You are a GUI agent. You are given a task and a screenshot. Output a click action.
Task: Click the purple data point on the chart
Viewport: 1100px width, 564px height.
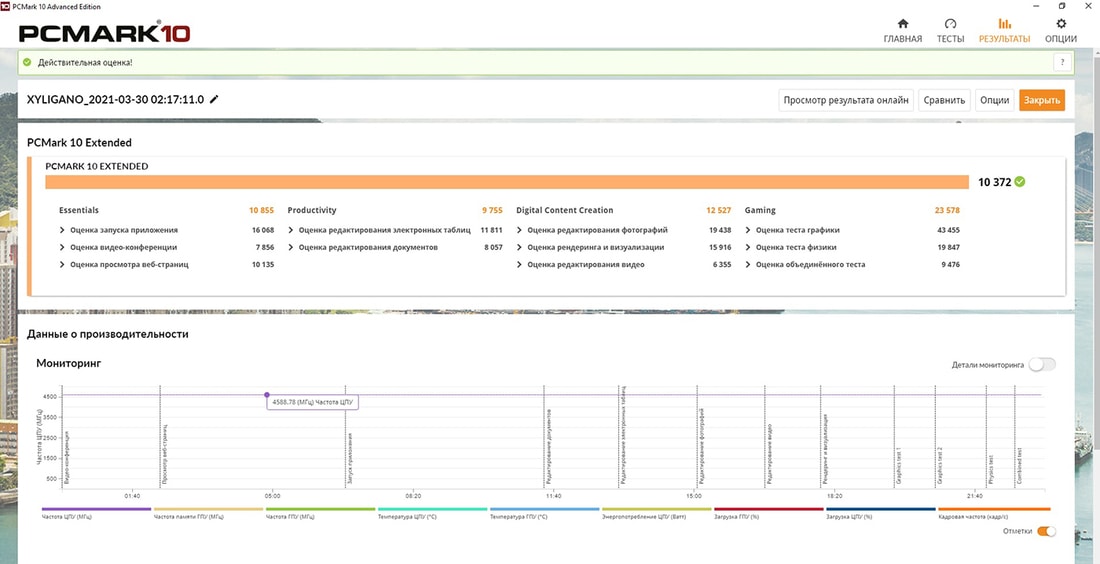pos(266,395)
